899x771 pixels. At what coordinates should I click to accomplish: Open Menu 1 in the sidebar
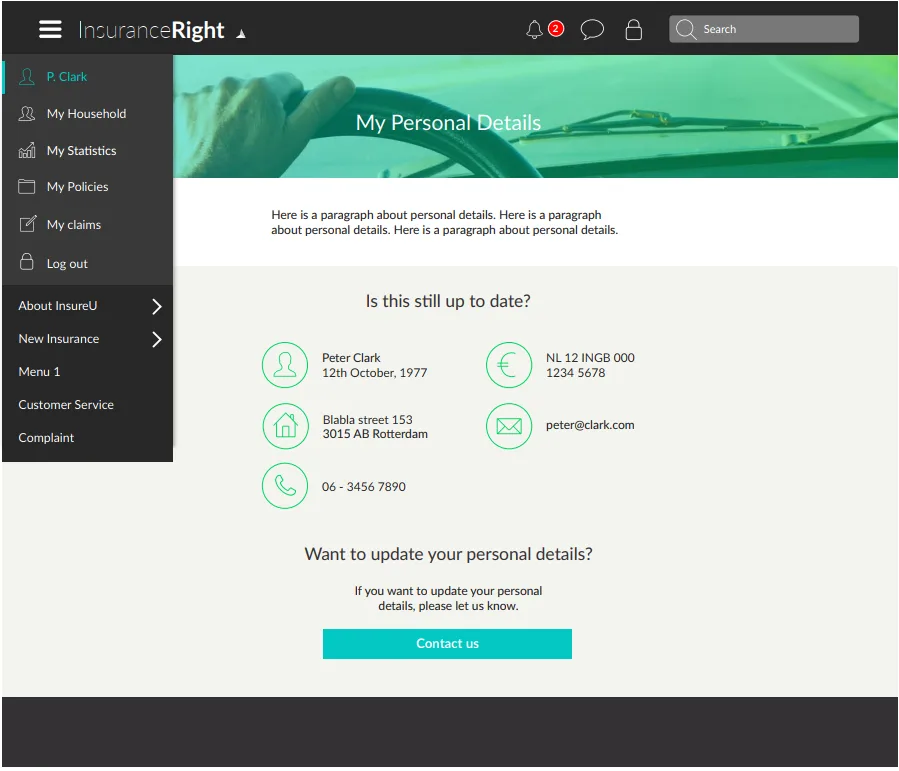pyautogui.click(x=39, y=372)
